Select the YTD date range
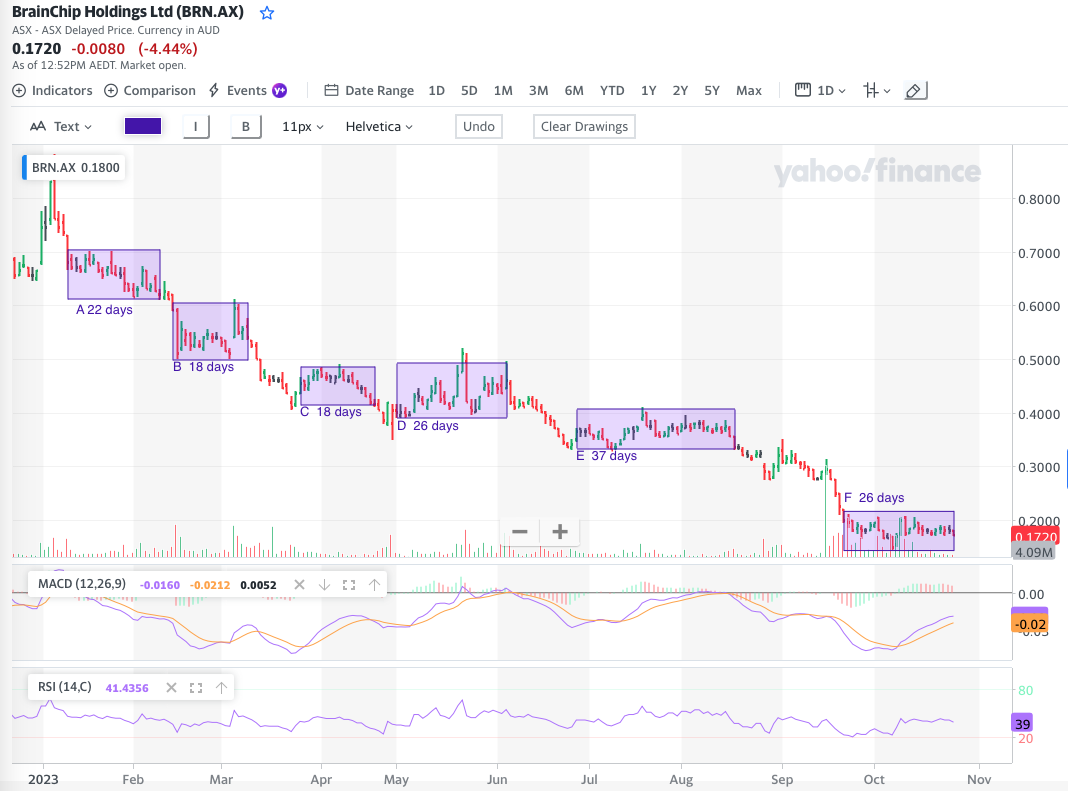 coord(612,91)
